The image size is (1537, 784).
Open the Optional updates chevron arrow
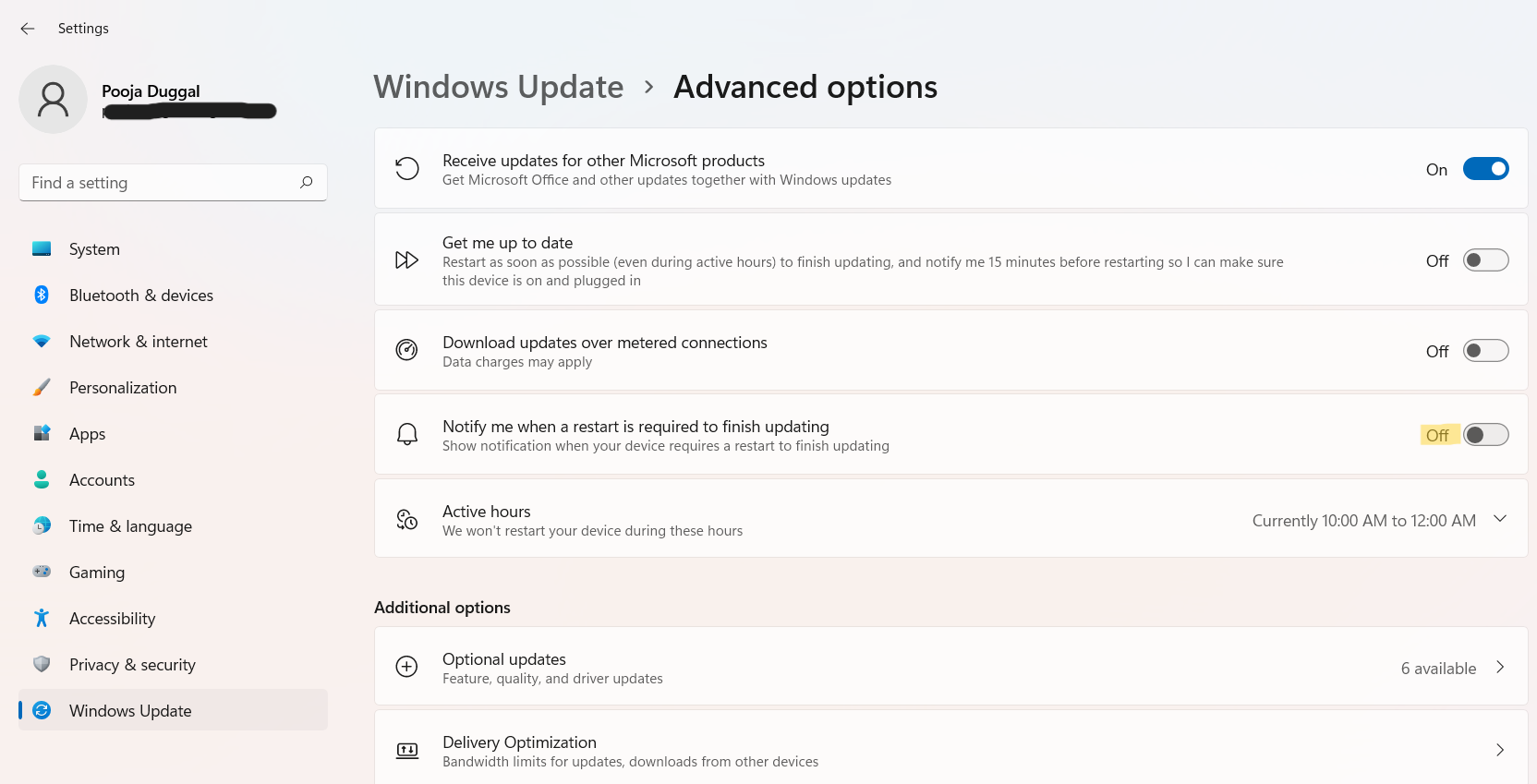[1500, 667]
